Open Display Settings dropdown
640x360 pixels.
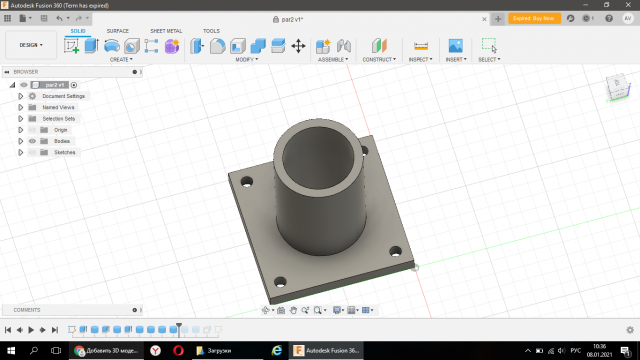339,310
